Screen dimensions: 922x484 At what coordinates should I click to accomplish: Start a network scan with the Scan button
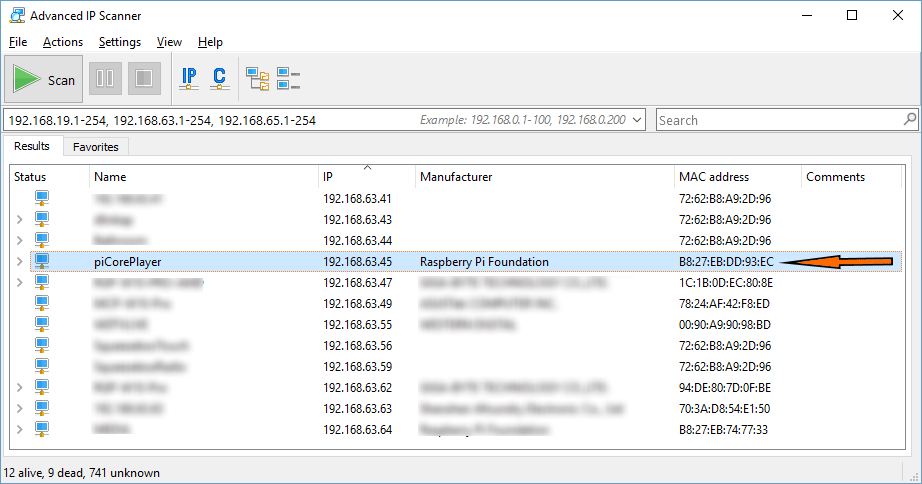44,79
